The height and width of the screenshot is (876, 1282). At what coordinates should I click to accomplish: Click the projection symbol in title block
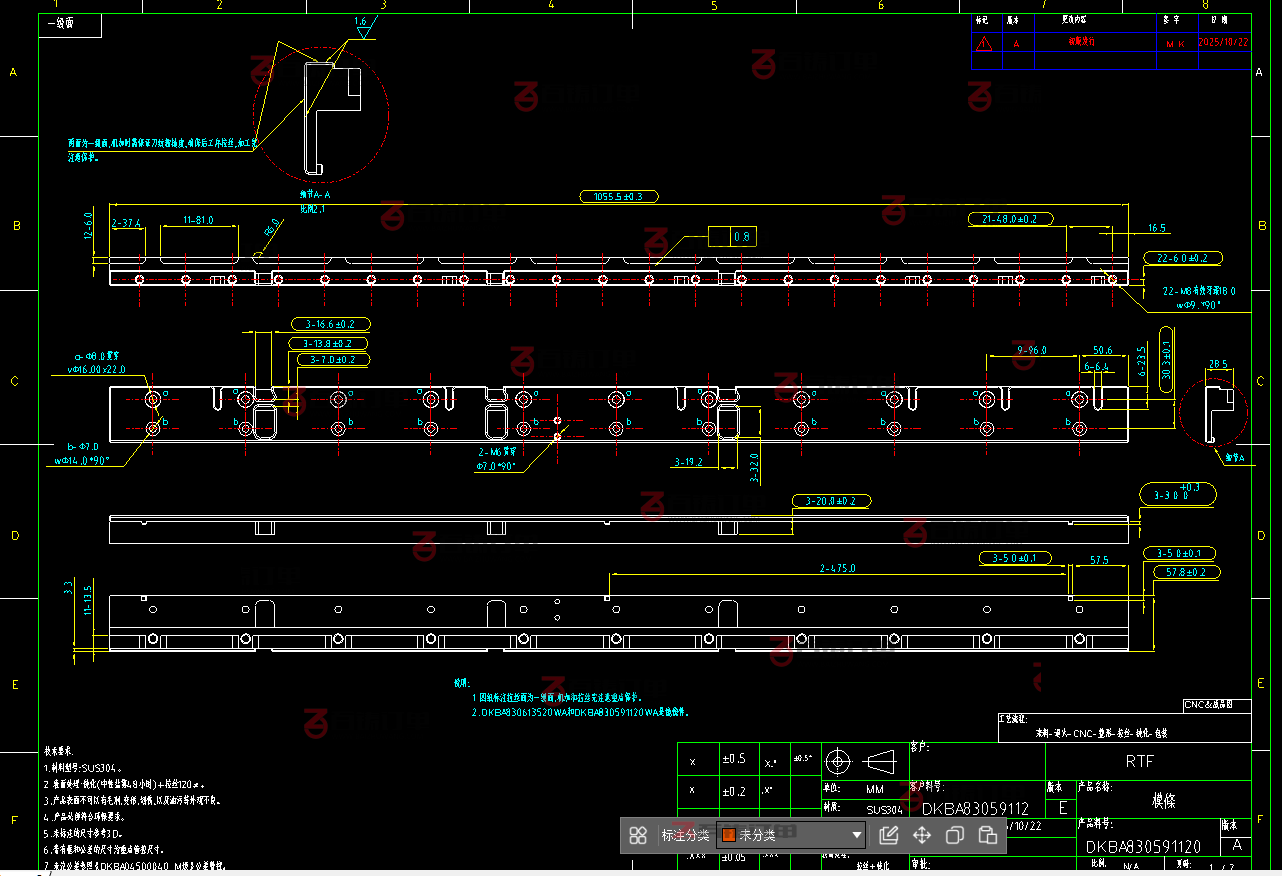point(859,762)
